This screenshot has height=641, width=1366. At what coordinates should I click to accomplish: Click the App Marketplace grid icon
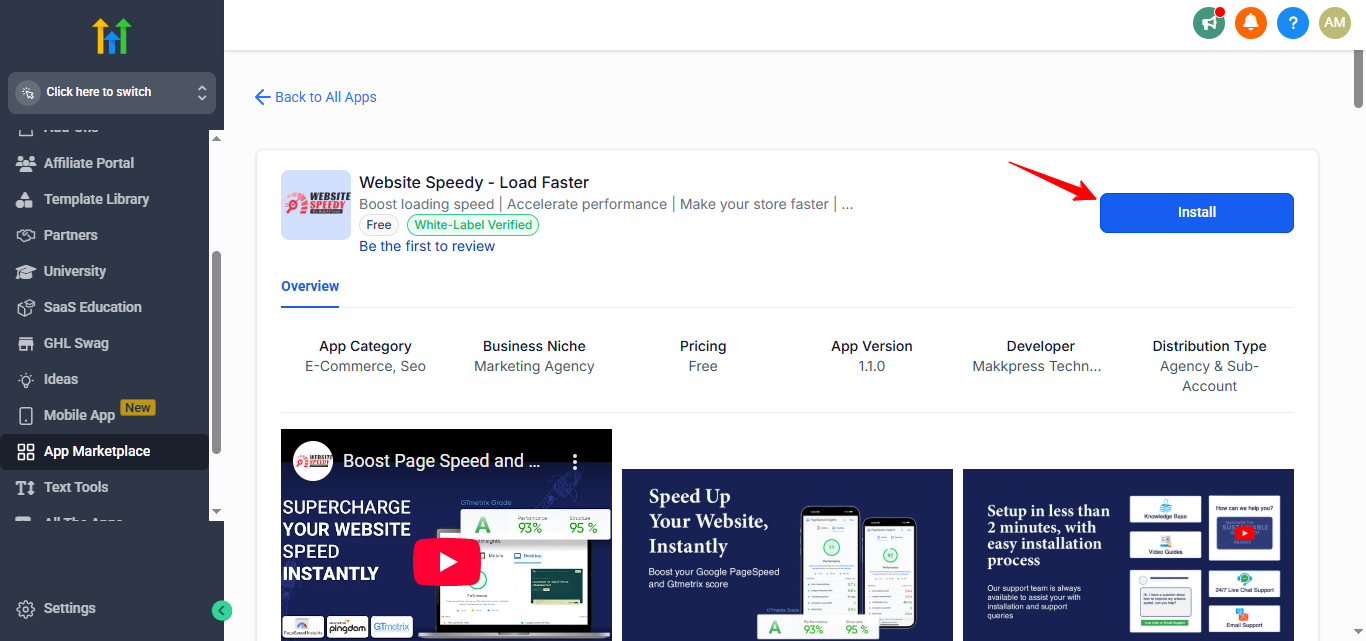click(x=26, y=451)
